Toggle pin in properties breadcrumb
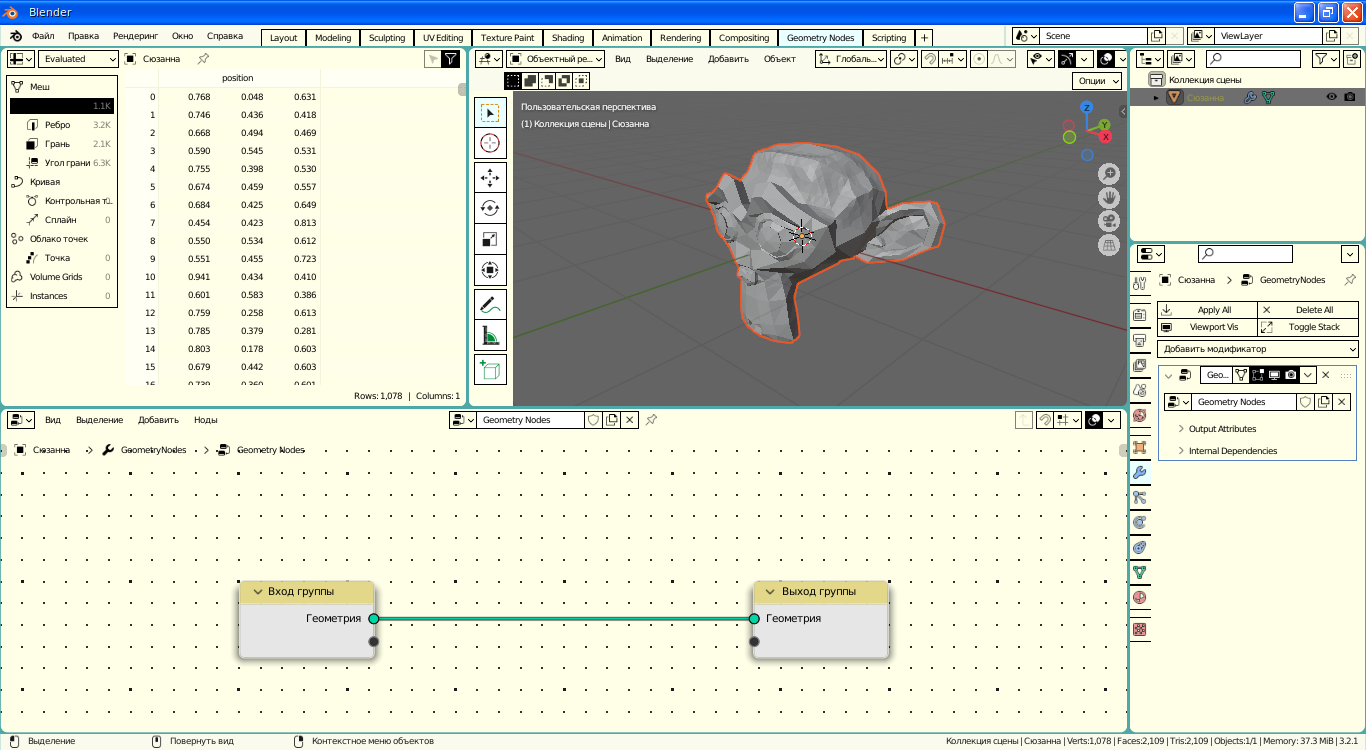 pyautogui.click(x=1350, y=280)
